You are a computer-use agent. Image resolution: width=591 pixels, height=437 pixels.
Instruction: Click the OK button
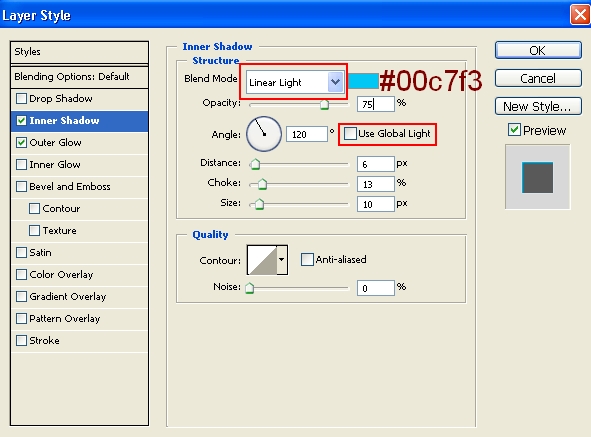click(538, 51)
